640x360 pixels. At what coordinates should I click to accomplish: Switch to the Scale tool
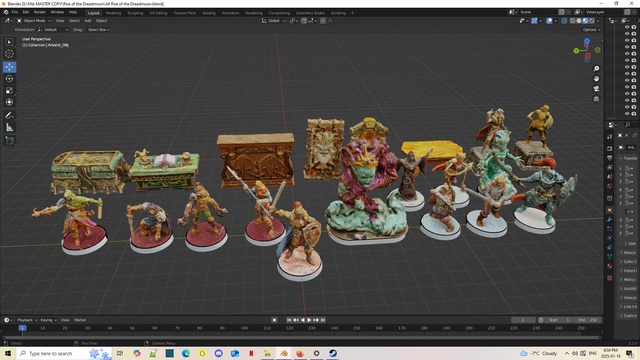[9, 90]
